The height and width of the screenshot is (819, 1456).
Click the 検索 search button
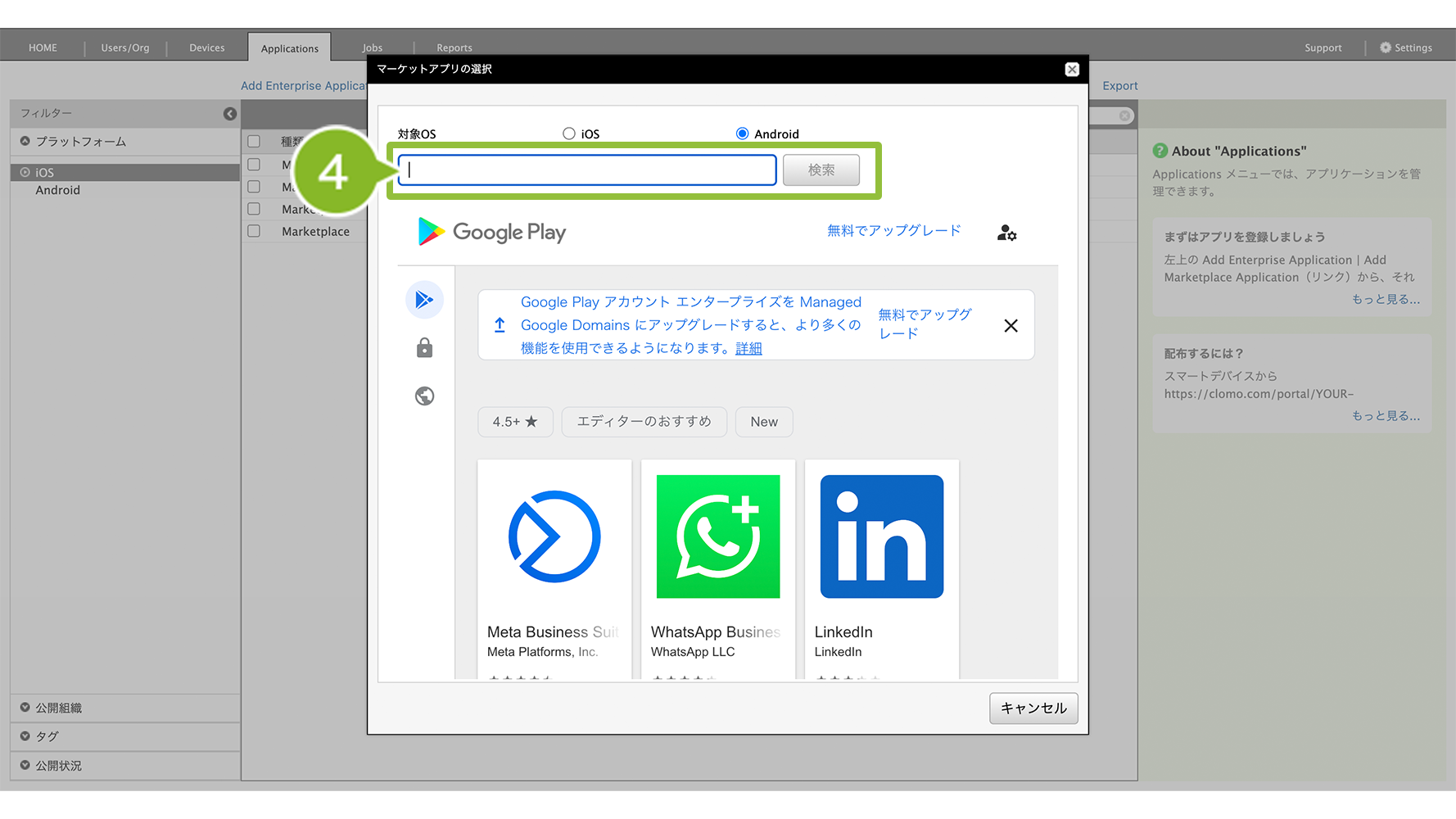[821, 170]
